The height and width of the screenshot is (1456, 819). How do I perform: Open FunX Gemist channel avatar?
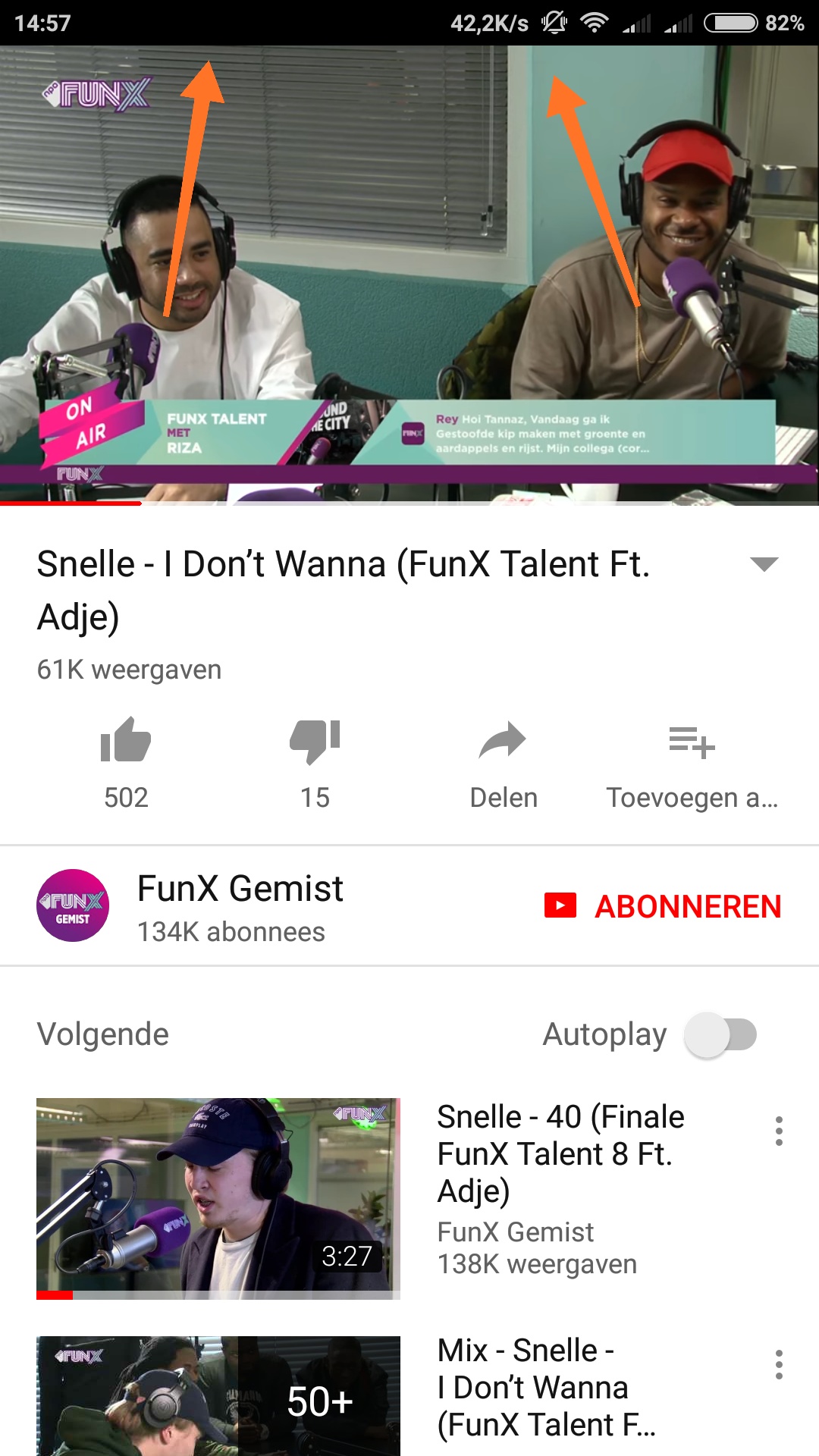(73, 905)
